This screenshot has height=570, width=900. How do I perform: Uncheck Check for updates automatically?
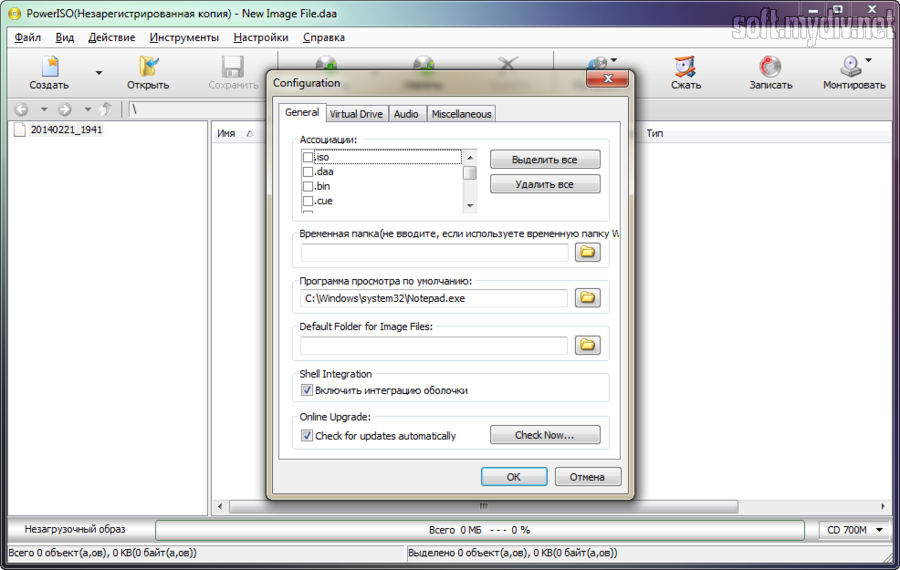click(x=307, y=436)
